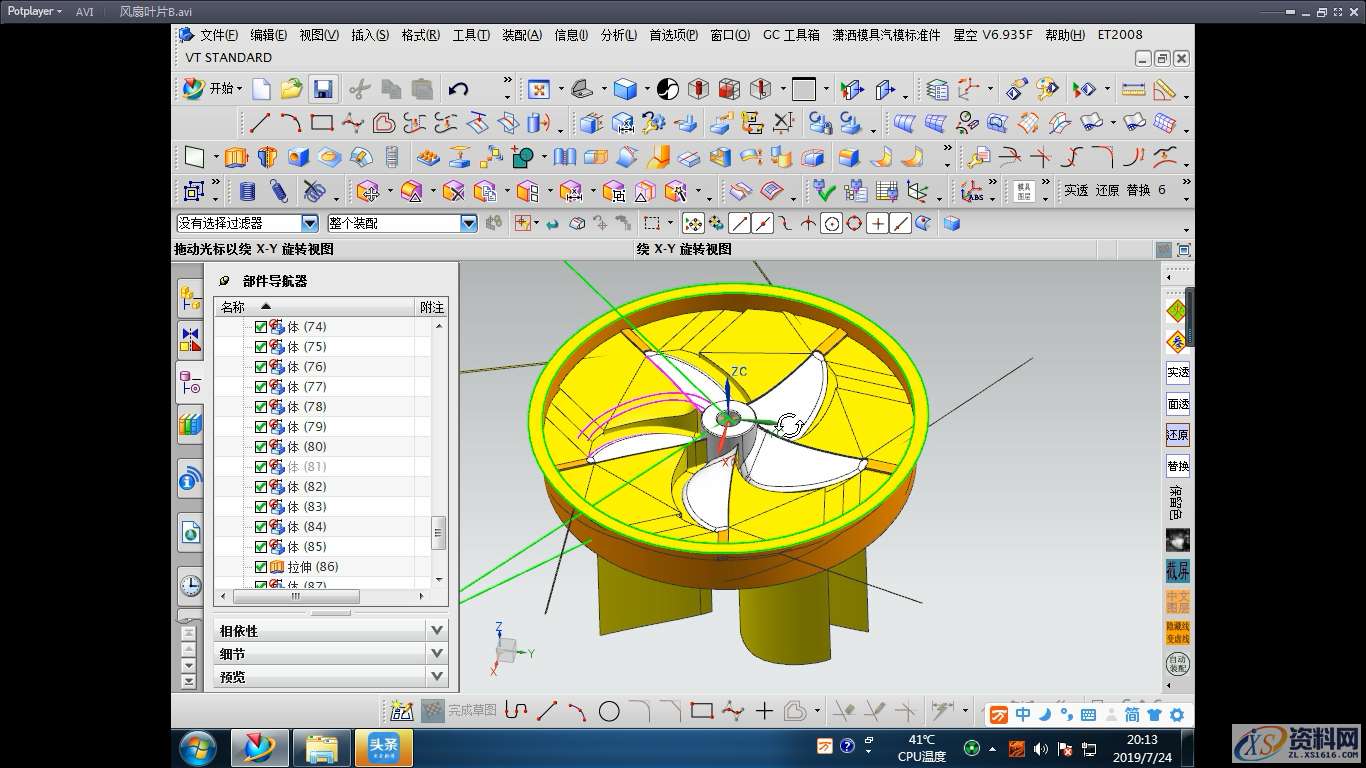The height and width of the screenshot is (768, 1366).
Task: Open the Assembly Navigator sidebar tab
Action: 190,298
